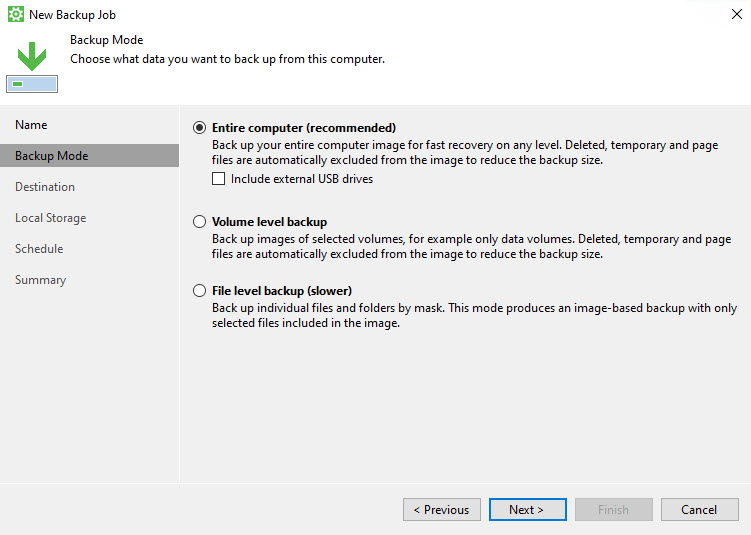Screen dimensions: 751x535
Task: Click the bold Backup Mode header title
Action: [106, 40]
